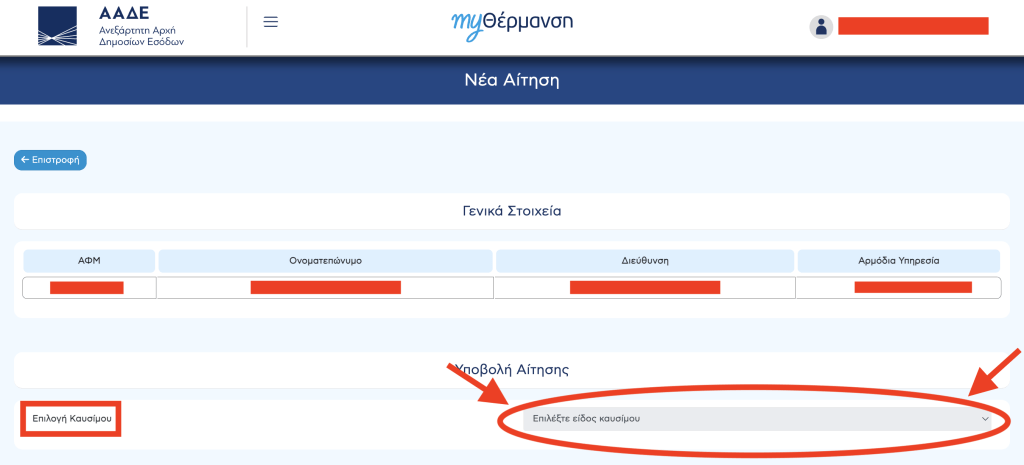The width and height of the screenshot is (1024, 465).
Task: Select the ΑΦΜ column header
Action: point(89,261)
